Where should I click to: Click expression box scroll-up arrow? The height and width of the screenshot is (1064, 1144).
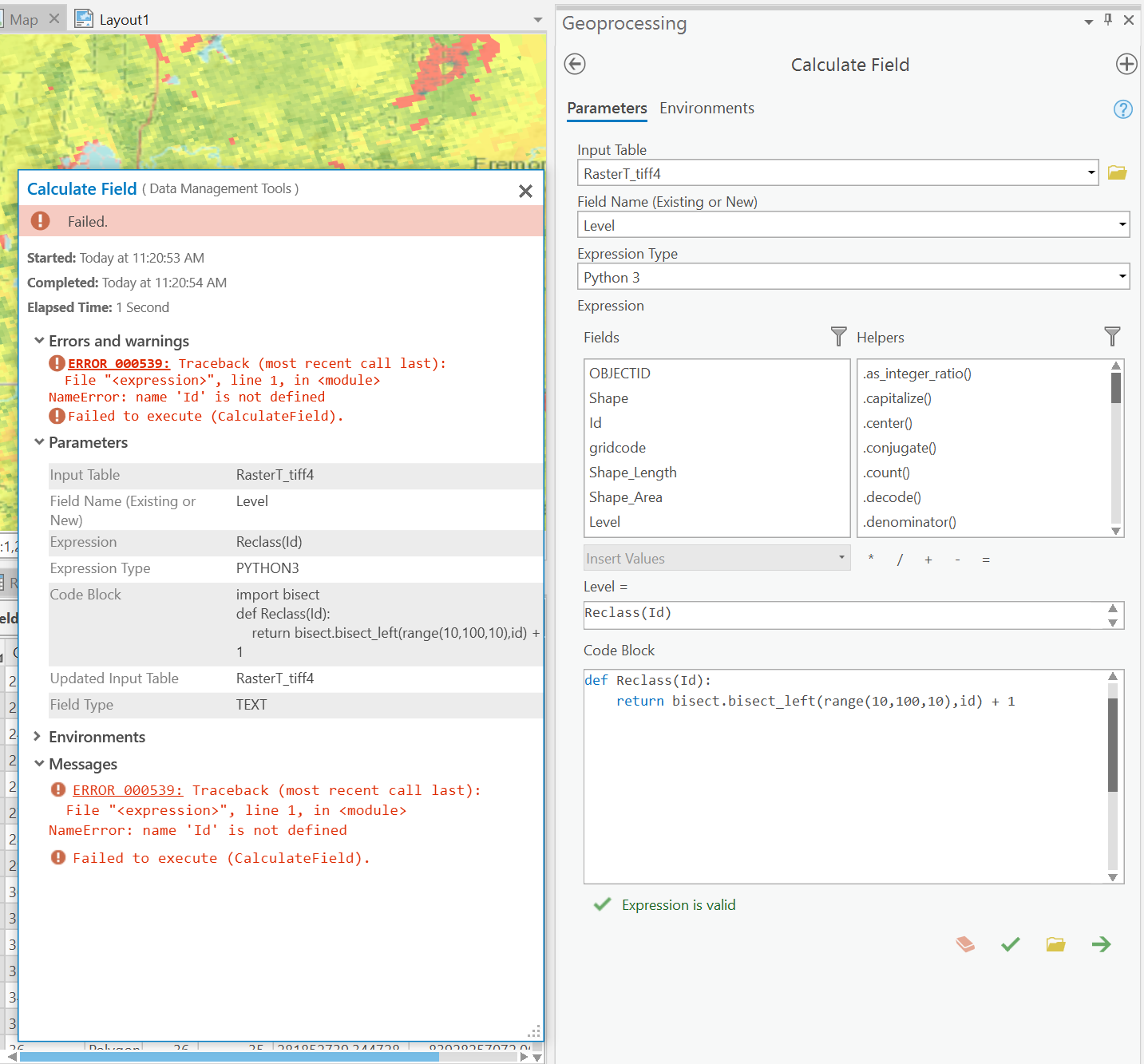point(1113,609)
